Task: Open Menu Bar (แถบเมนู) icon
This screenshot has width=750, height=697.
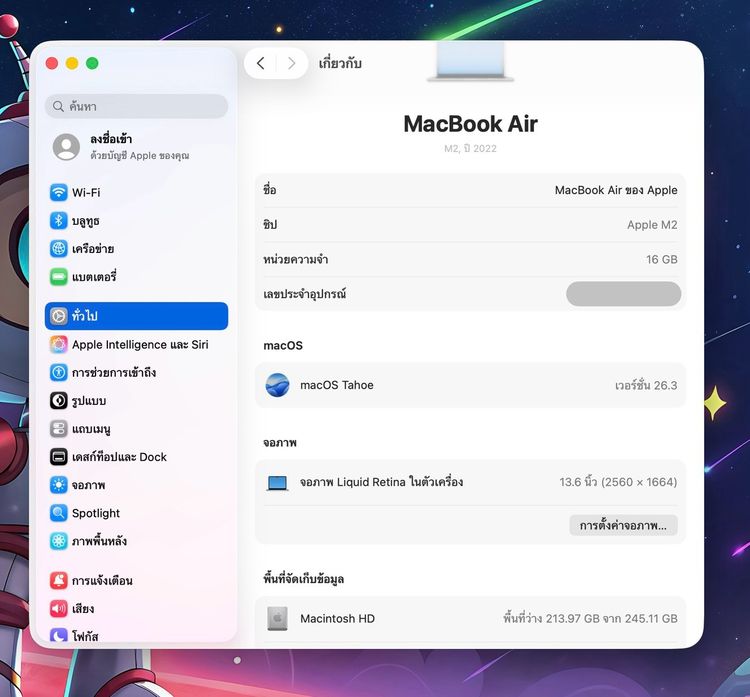Action: 59,429
